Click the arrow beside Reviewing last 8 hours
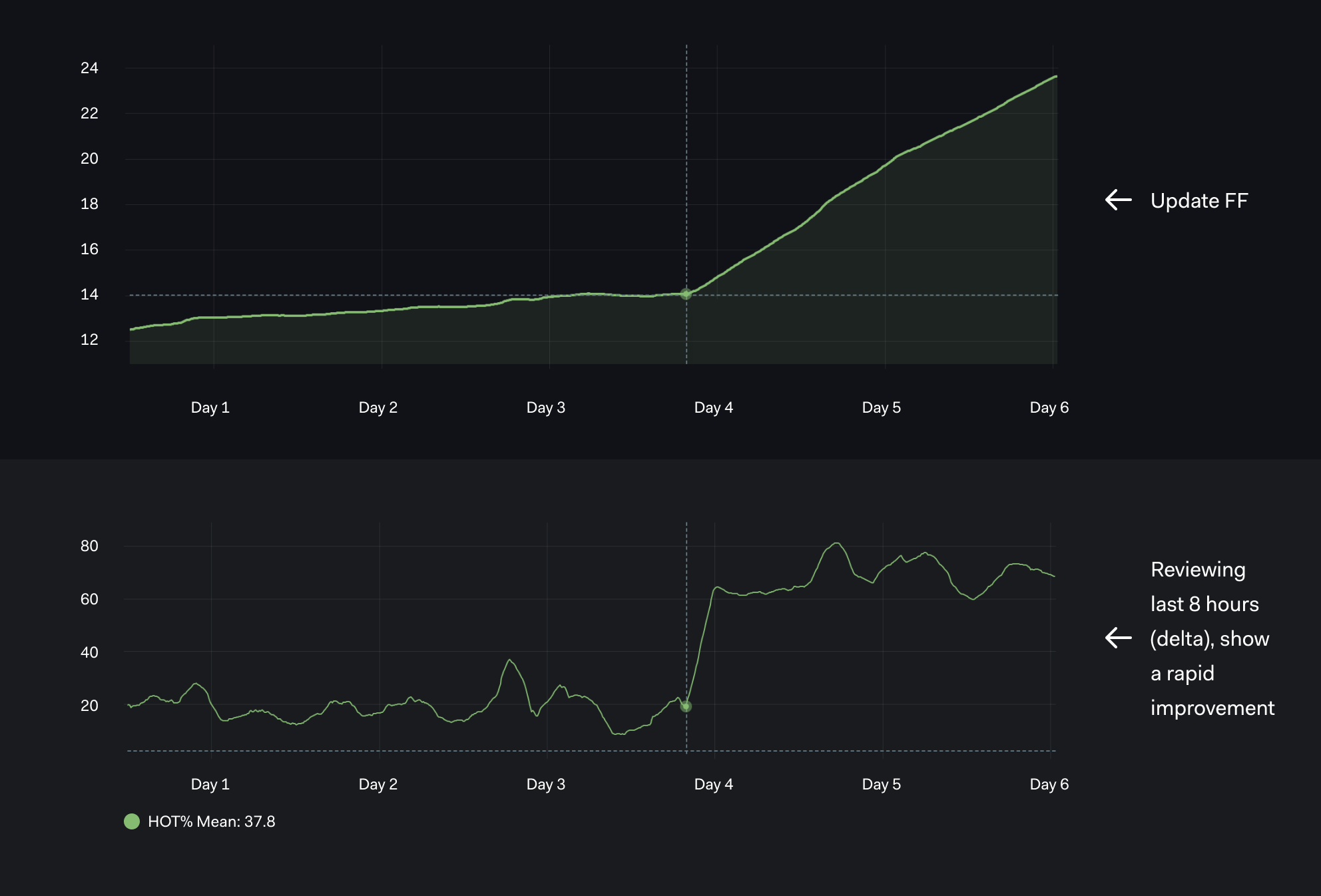The image size is (1321, 896). point(1119,638)
